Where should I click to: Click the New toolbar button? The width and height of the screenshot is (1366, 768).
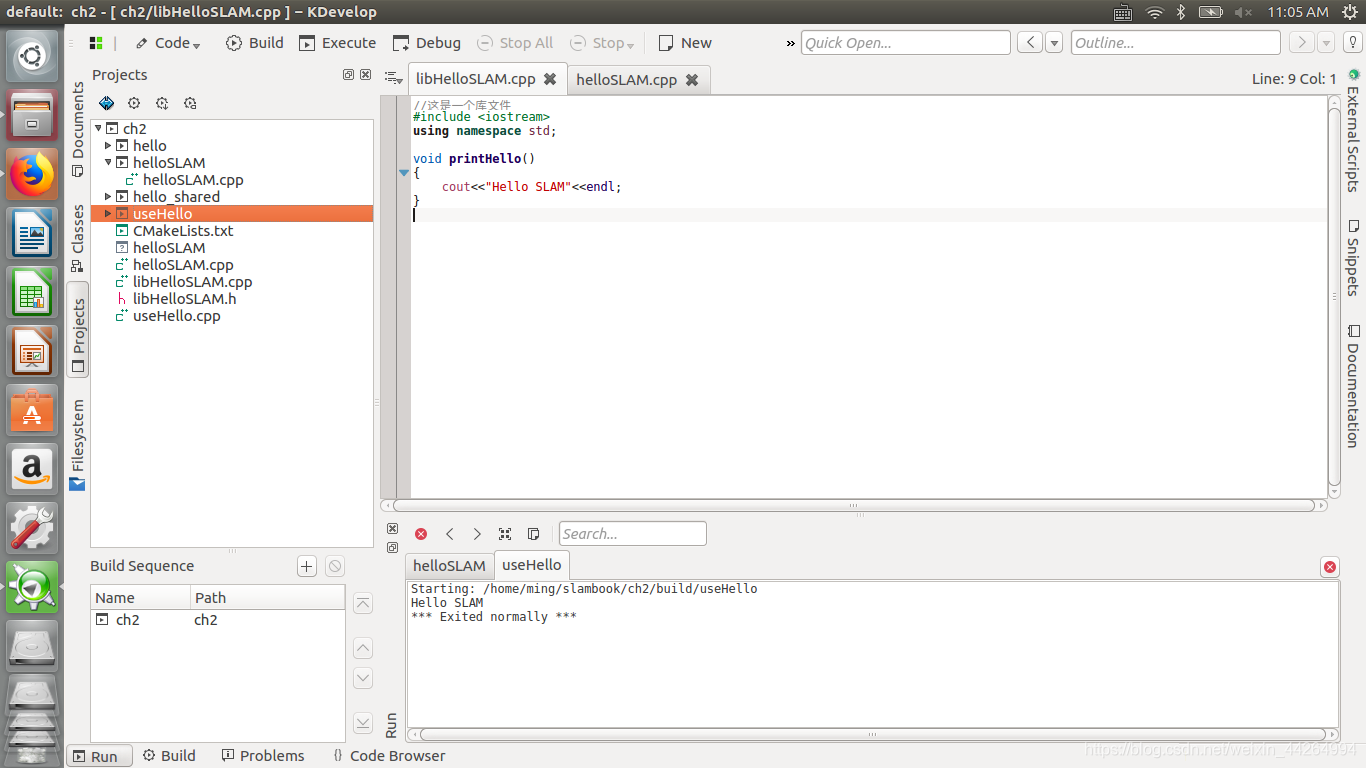[x=685, y=43]
